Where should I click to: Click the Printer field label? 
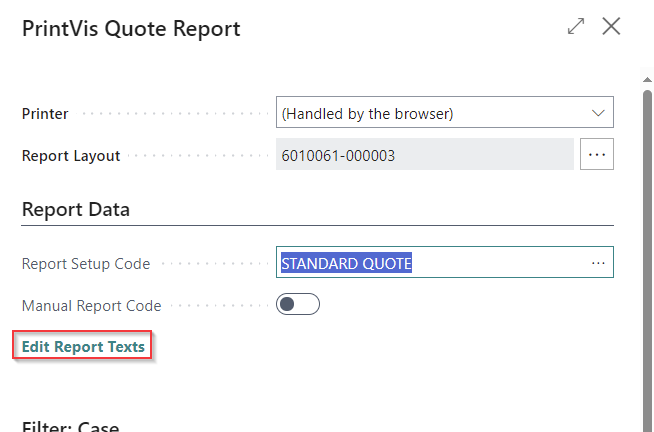(x=45, y=114)
